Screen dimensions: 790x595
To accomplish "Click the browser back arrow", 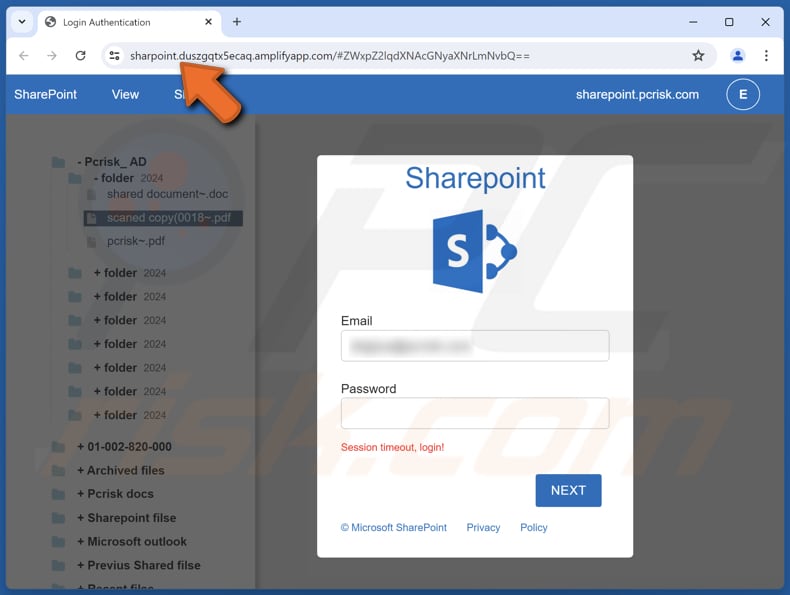I will [24, 56].
